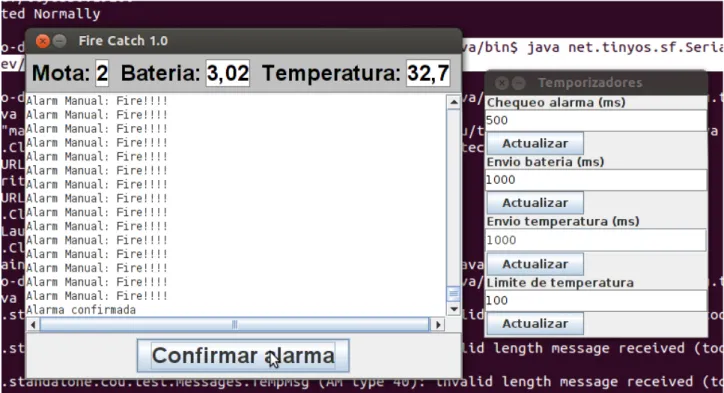Screen dimensions: 724x393
Task: Click the horizontal scroll right arrow
Action: pyautogui.click(x=438, y=325)
